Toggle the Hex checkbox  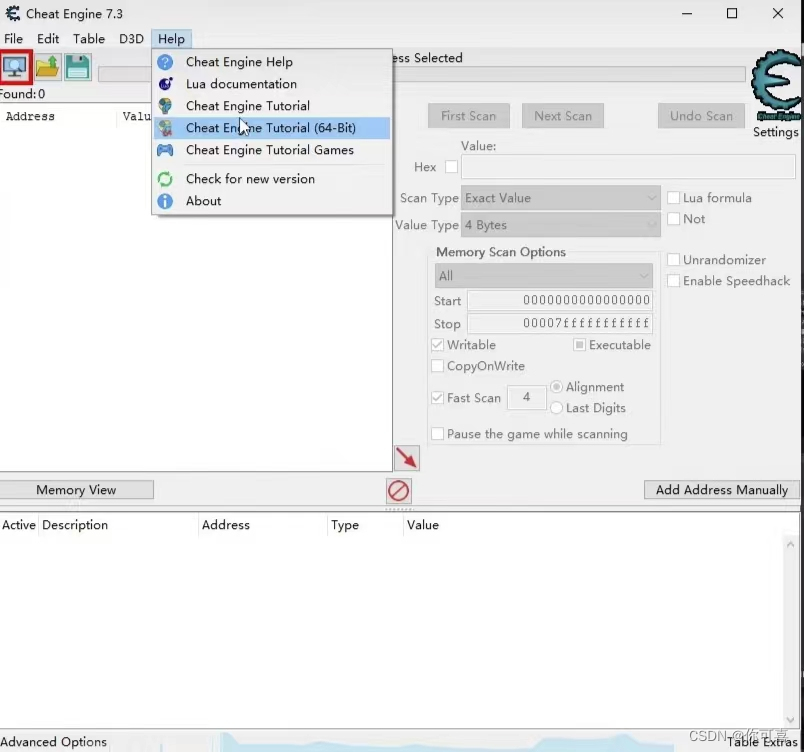pyautogui.click(x=451, y=167)
